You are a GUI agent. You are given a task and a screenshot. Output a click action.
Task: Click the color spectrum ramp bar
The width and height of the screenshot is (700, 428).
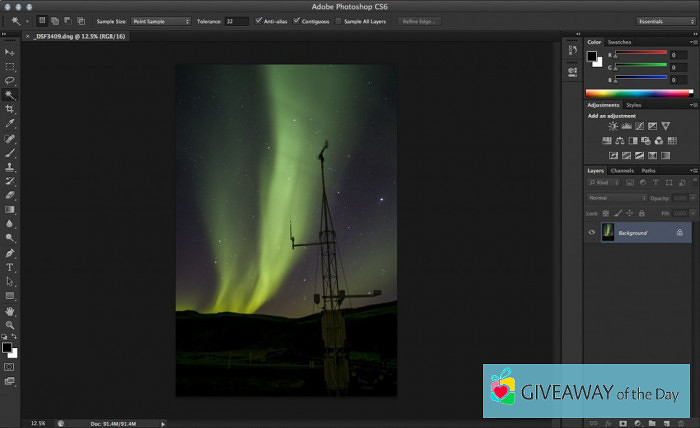[640, 93]
